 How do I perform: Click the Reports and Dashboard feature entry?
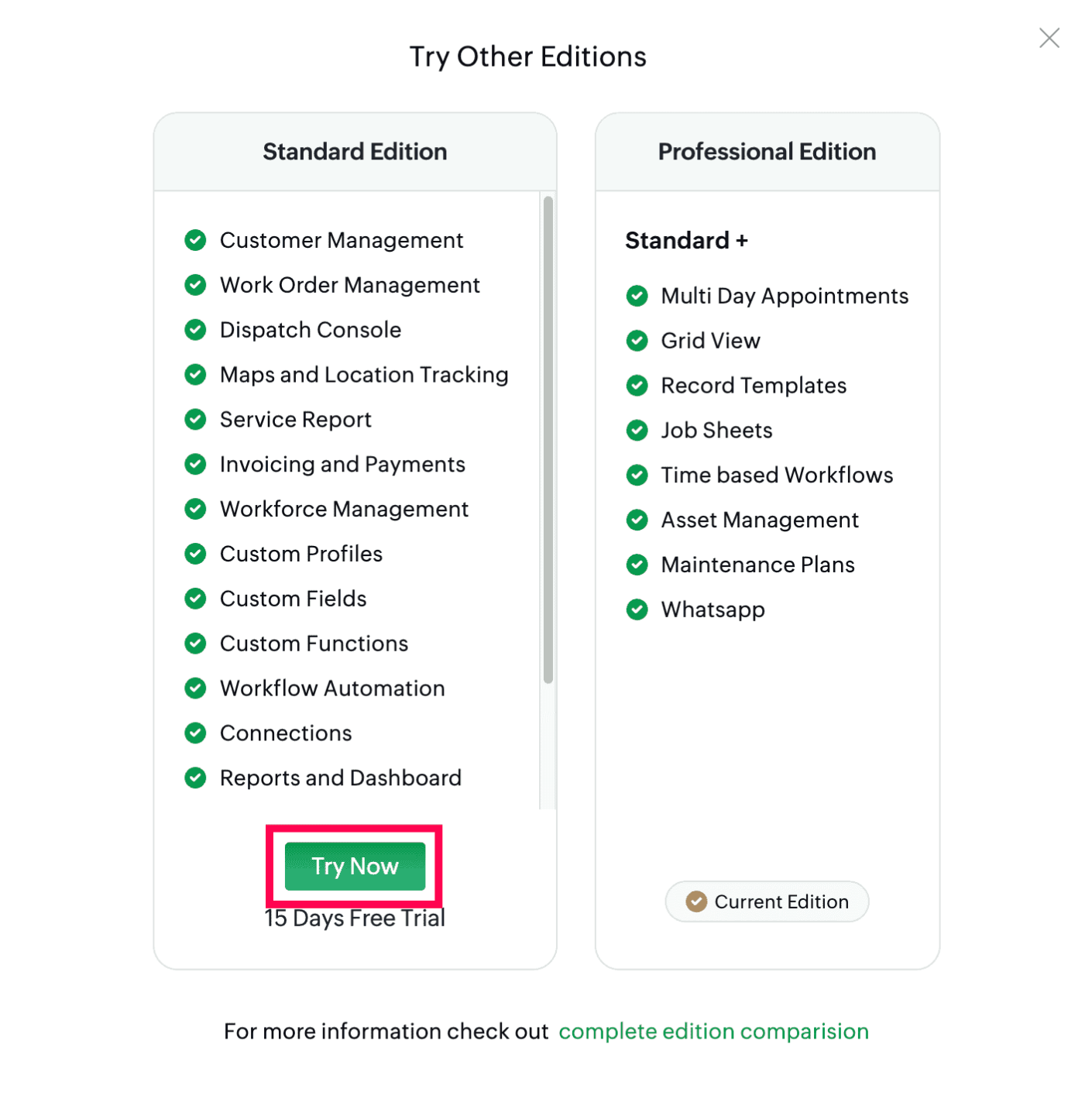[x=340, y=778]
